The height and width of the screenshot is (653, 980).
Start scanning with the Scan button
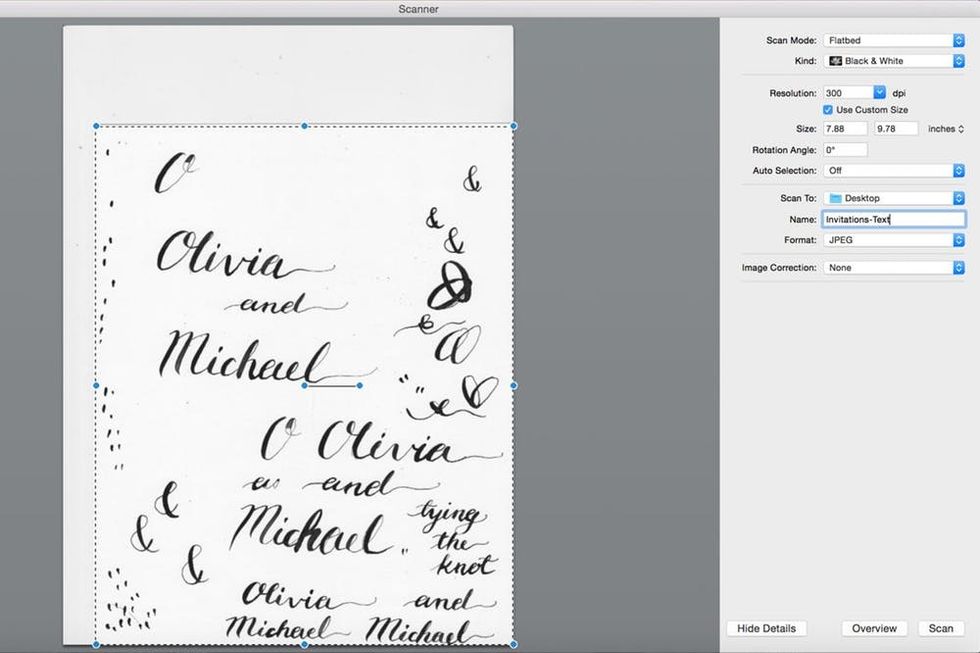click(940, 628)
